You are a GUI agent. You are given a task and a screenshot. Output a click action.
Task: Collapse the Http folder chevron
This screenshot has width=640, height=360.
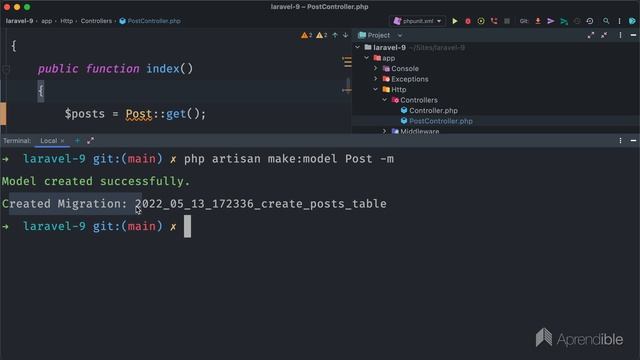376,89
